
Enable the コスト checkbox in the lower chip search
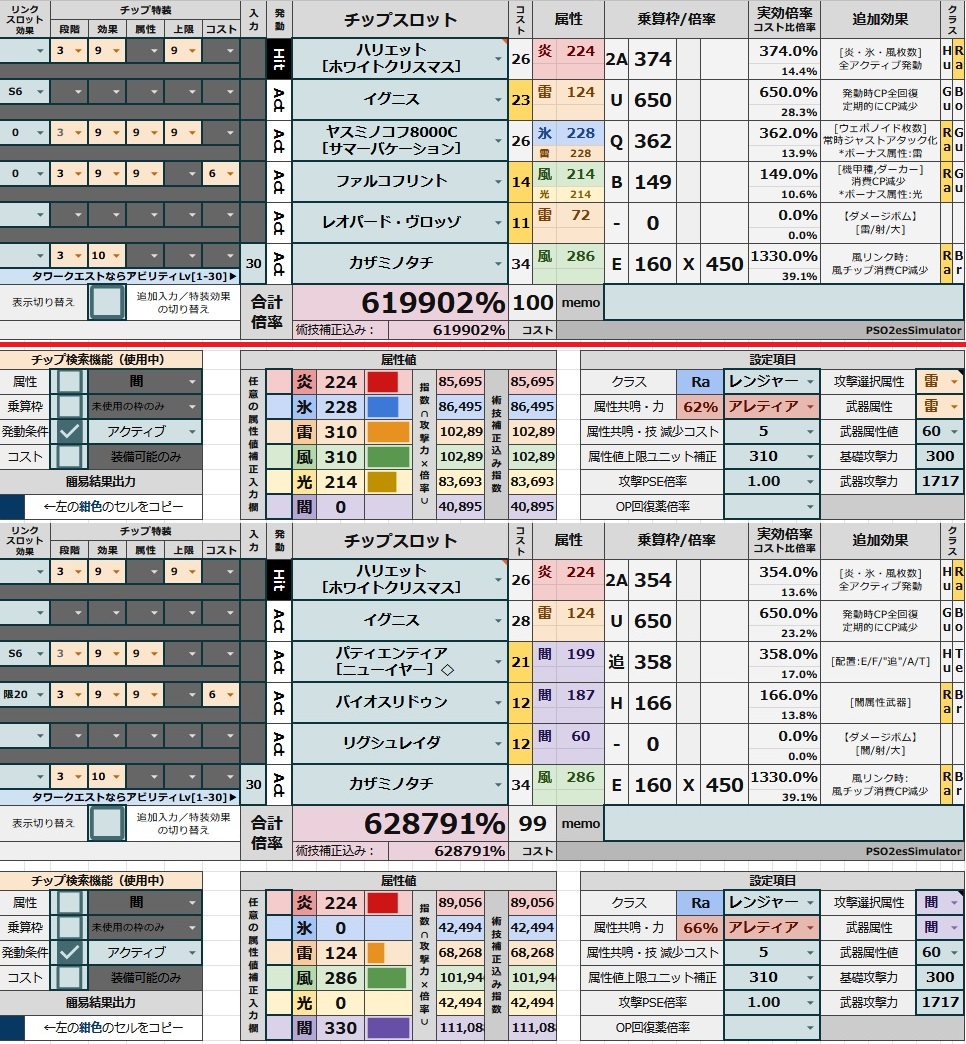coord(69,977)
